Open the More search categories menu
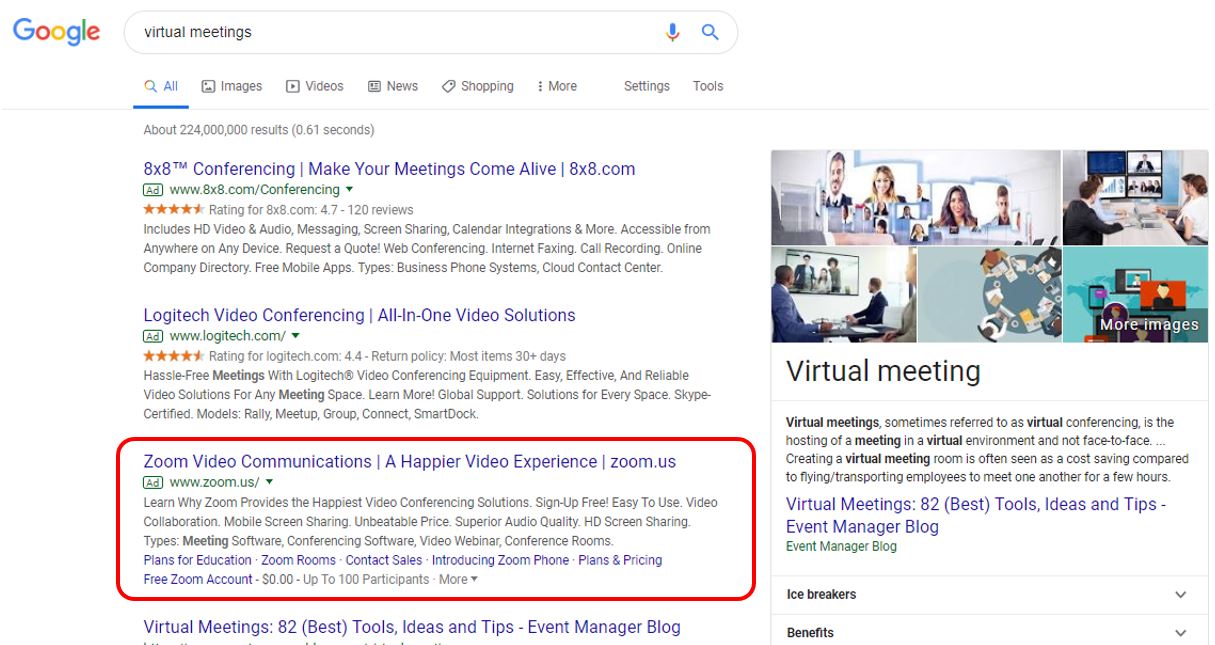 tap(557, 86)
